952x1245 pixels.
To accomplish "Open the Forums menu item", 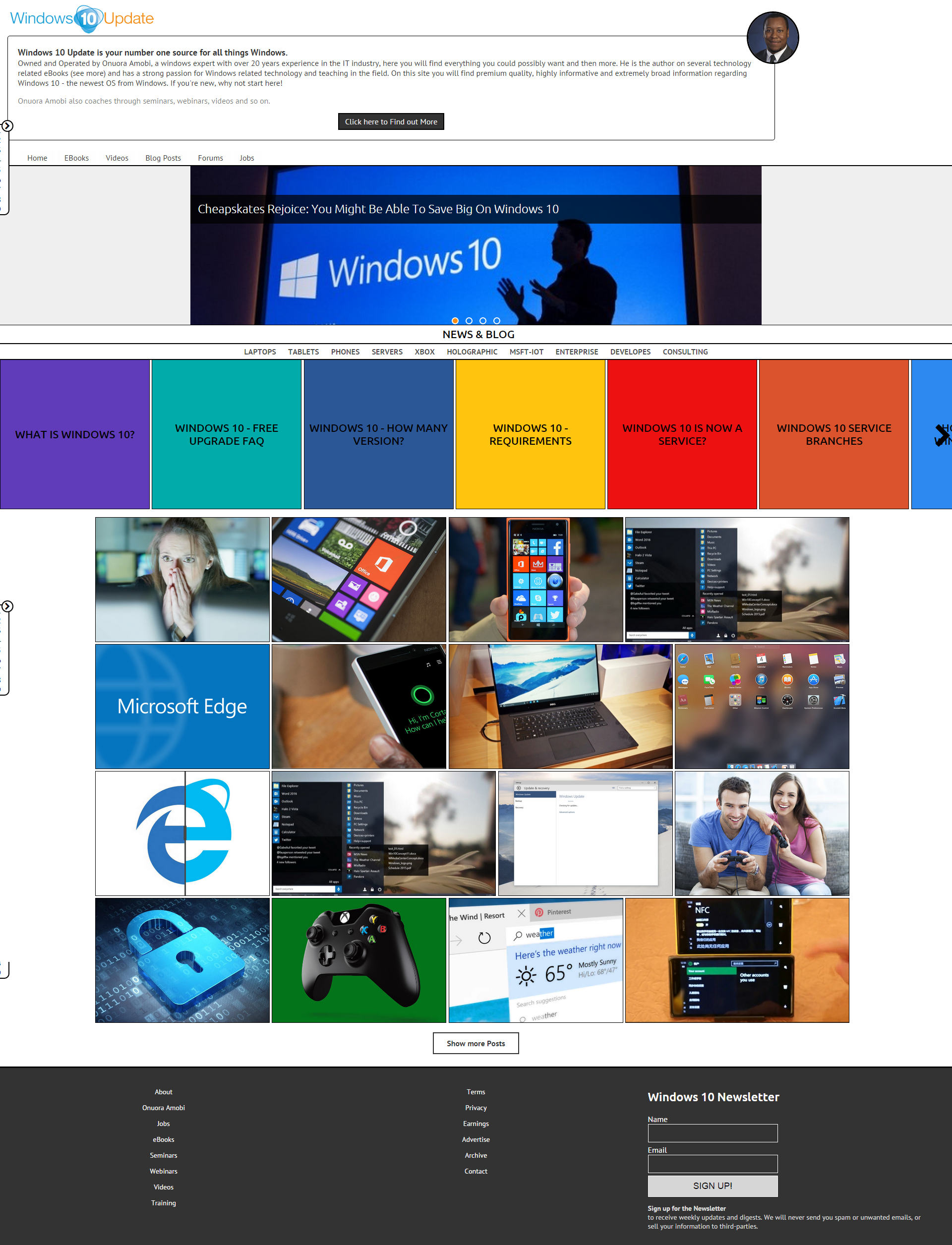I will 210,158.
